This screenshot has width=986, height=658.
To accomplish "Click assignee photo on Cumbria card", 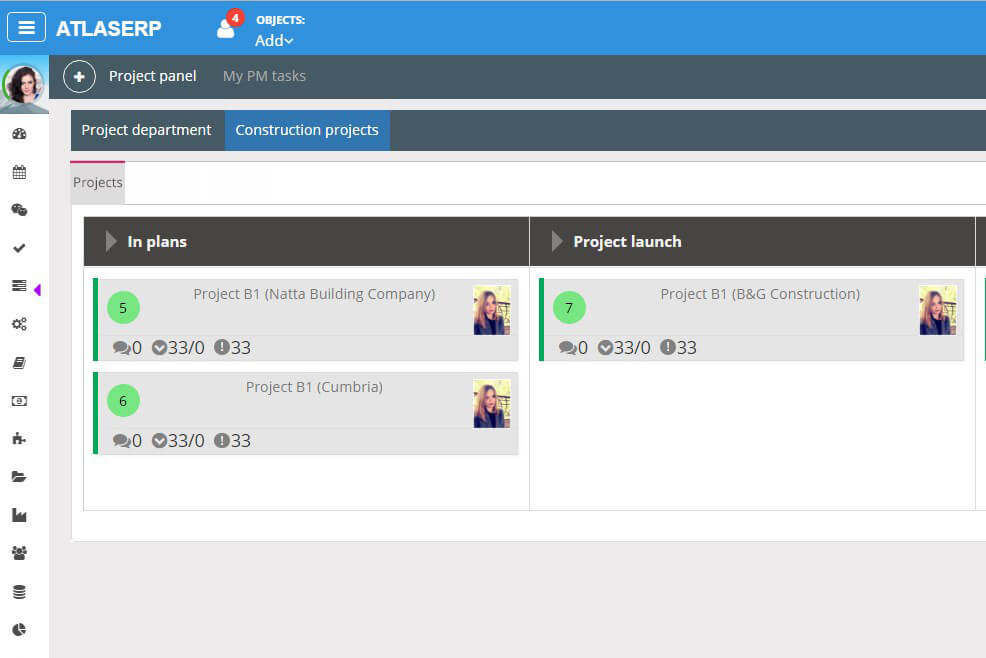I will [492, 403].
